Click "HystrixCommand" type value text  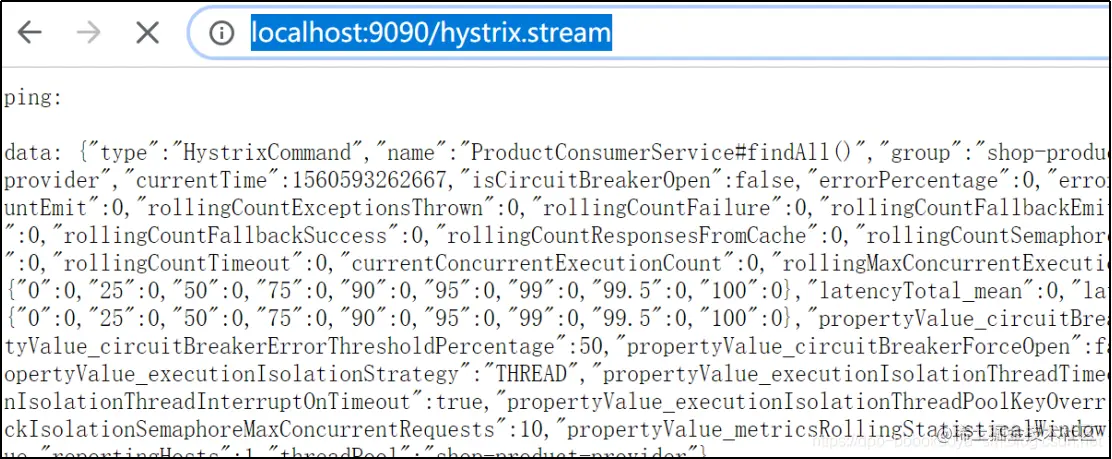pyautogui.click(x=267, y=153)
